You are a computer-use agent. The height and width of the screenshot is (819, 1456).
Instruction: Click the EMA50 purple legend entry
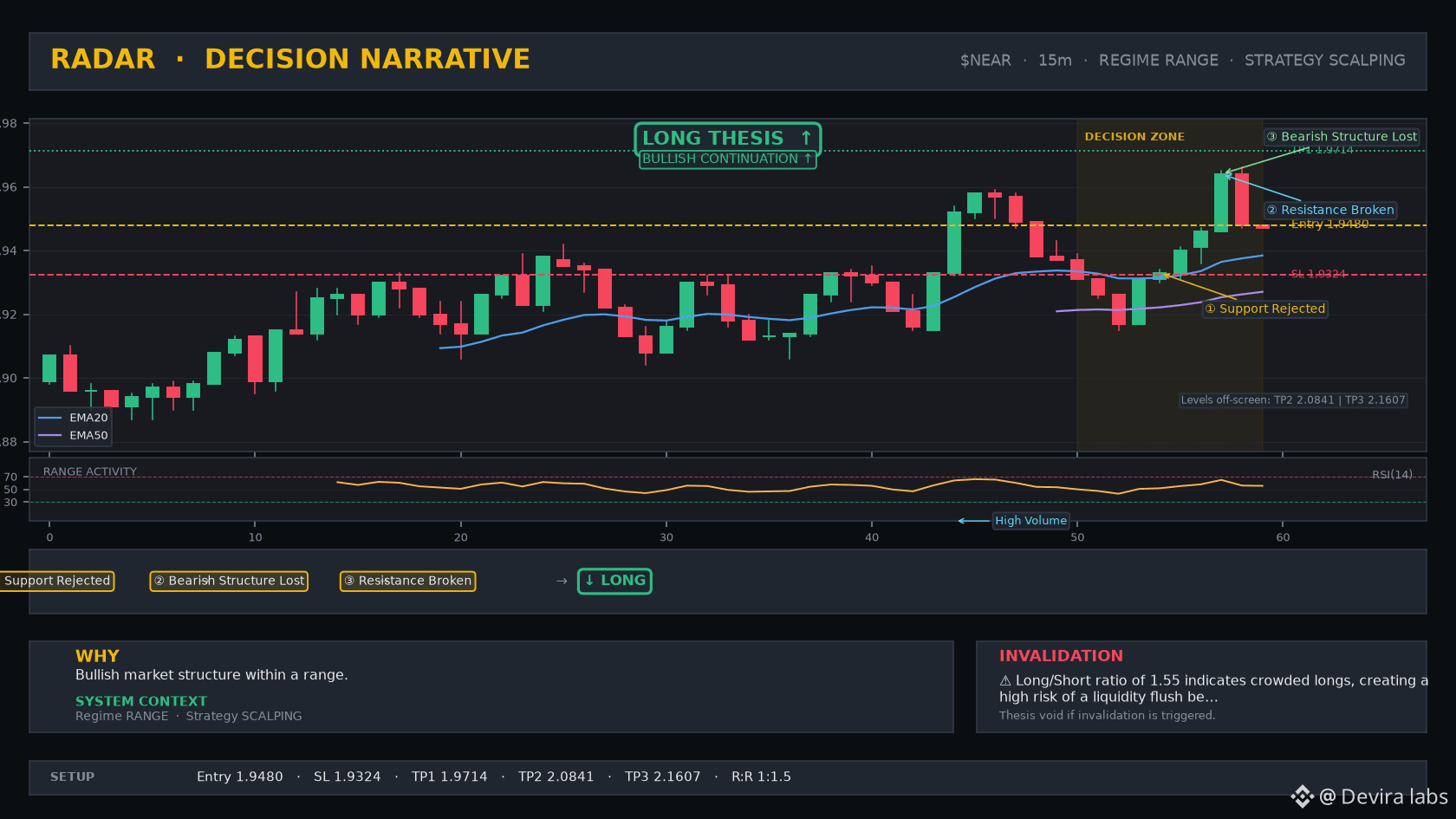(74, 436)
